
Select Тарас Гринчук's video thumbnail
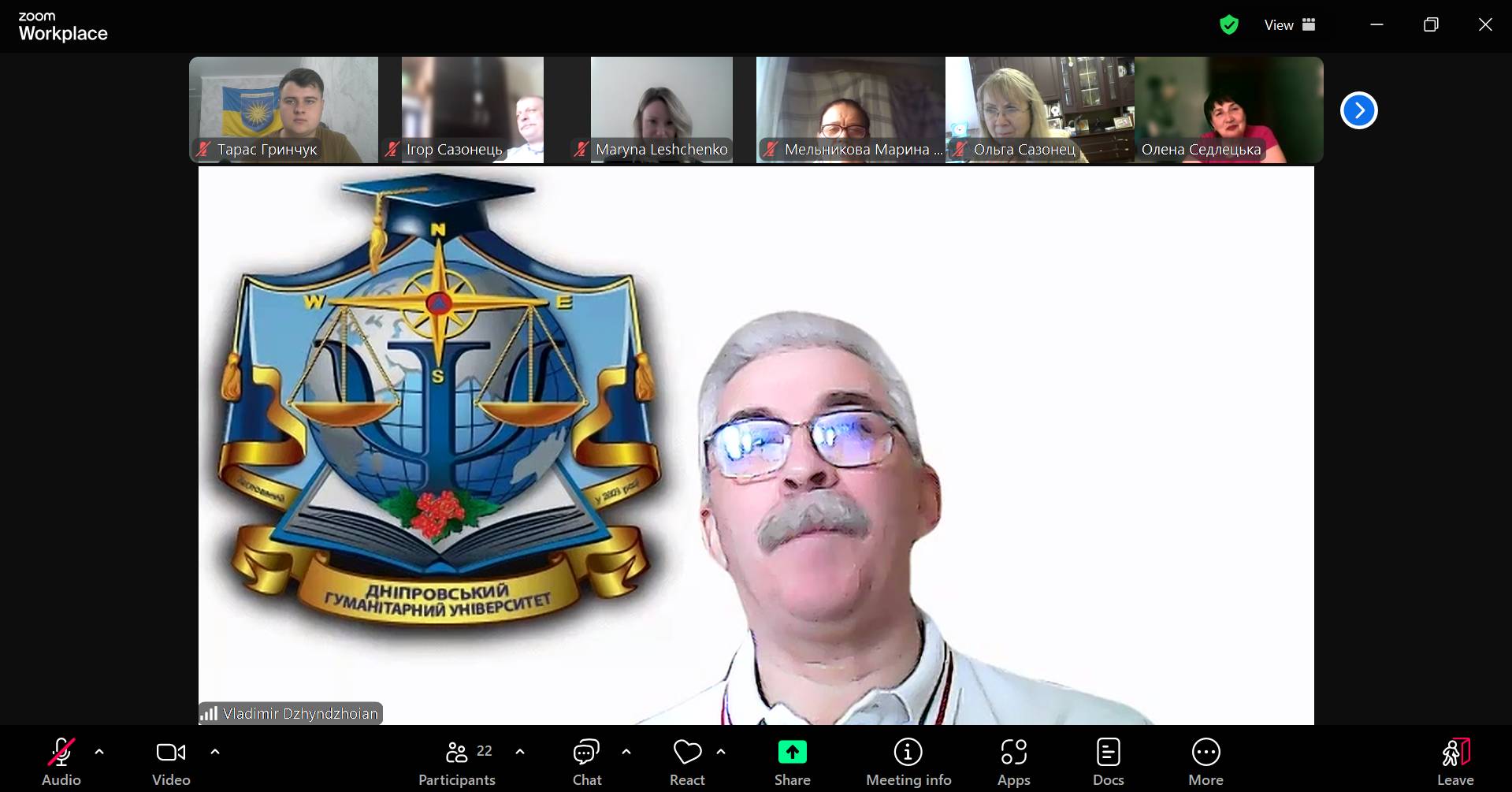(x=284, y=110)
